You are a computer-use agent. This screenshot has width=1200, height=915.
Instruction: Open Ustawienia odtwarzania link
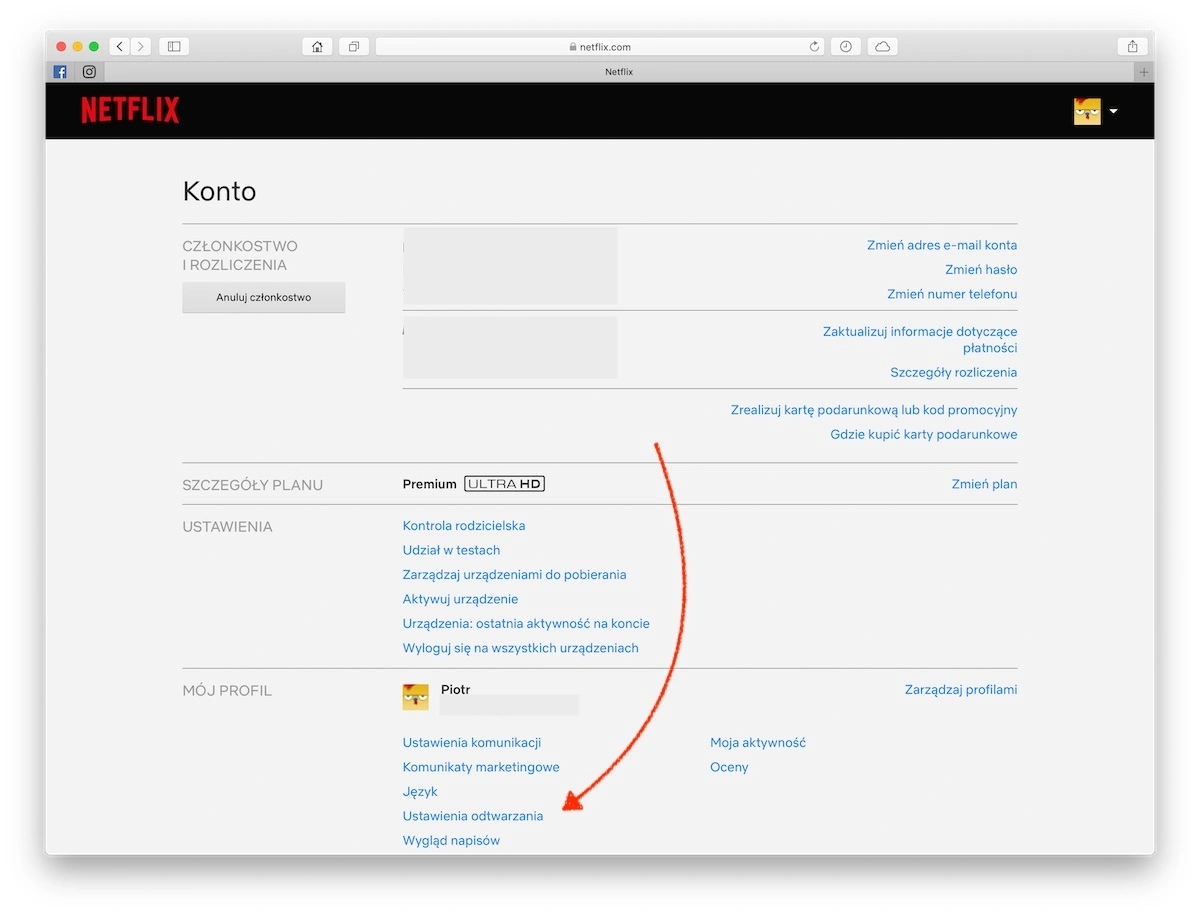[x=473, y=816]
